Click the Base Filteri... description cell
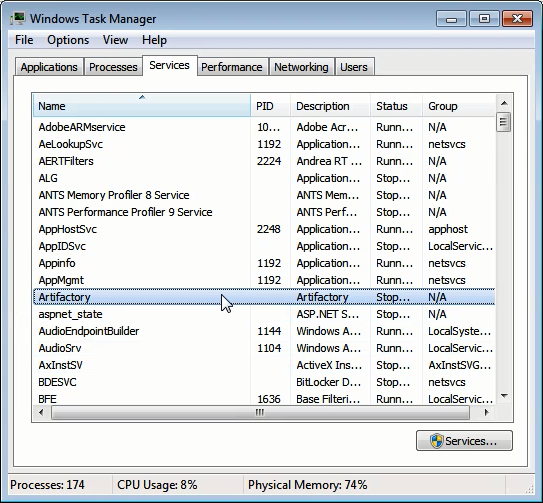The height and width of the screenshot is (503, 543). pyautogui.click(x=328, y=399)
